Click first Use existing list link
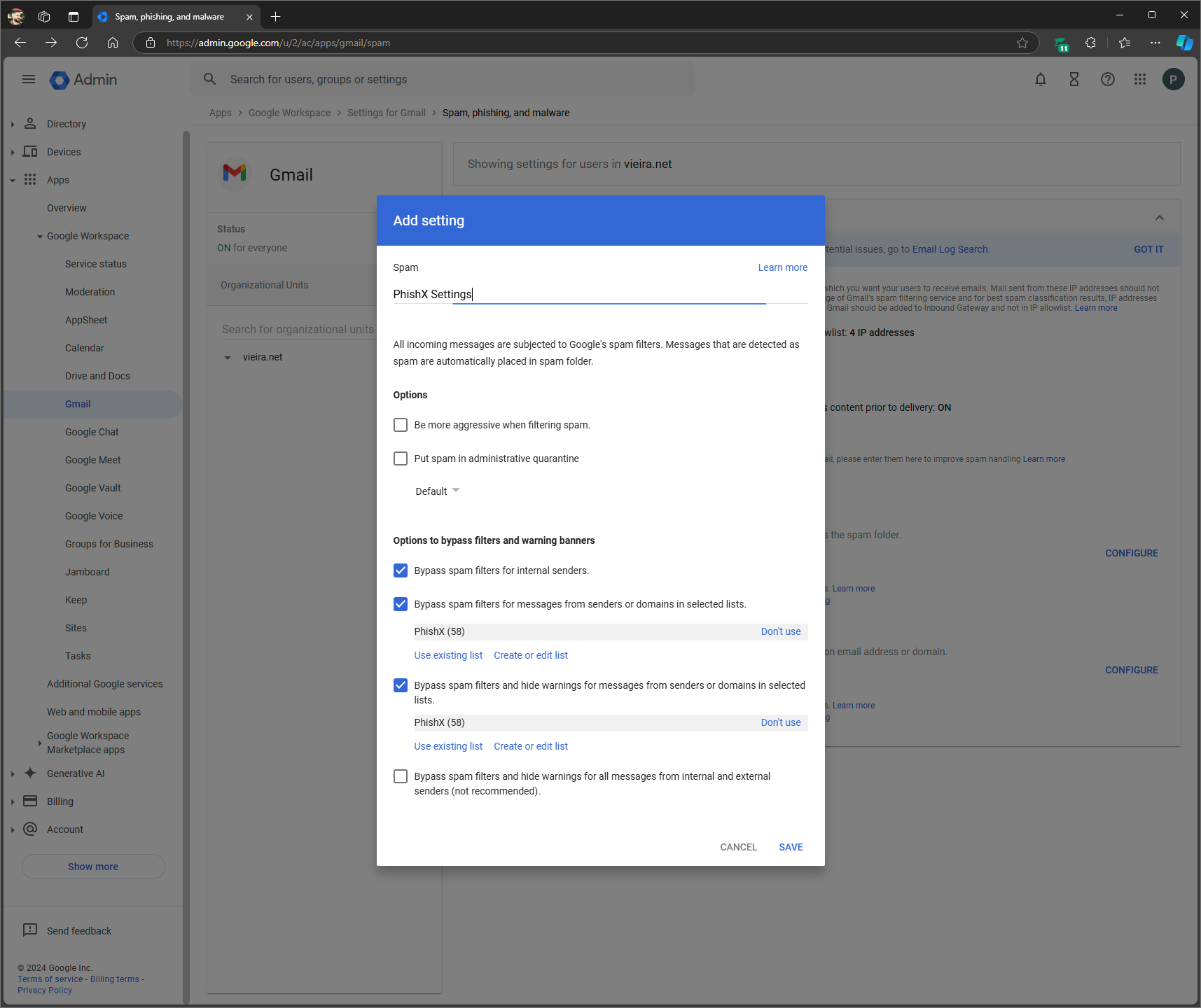The width and height of the screenshot is (1201, 1008). [448, 655]
